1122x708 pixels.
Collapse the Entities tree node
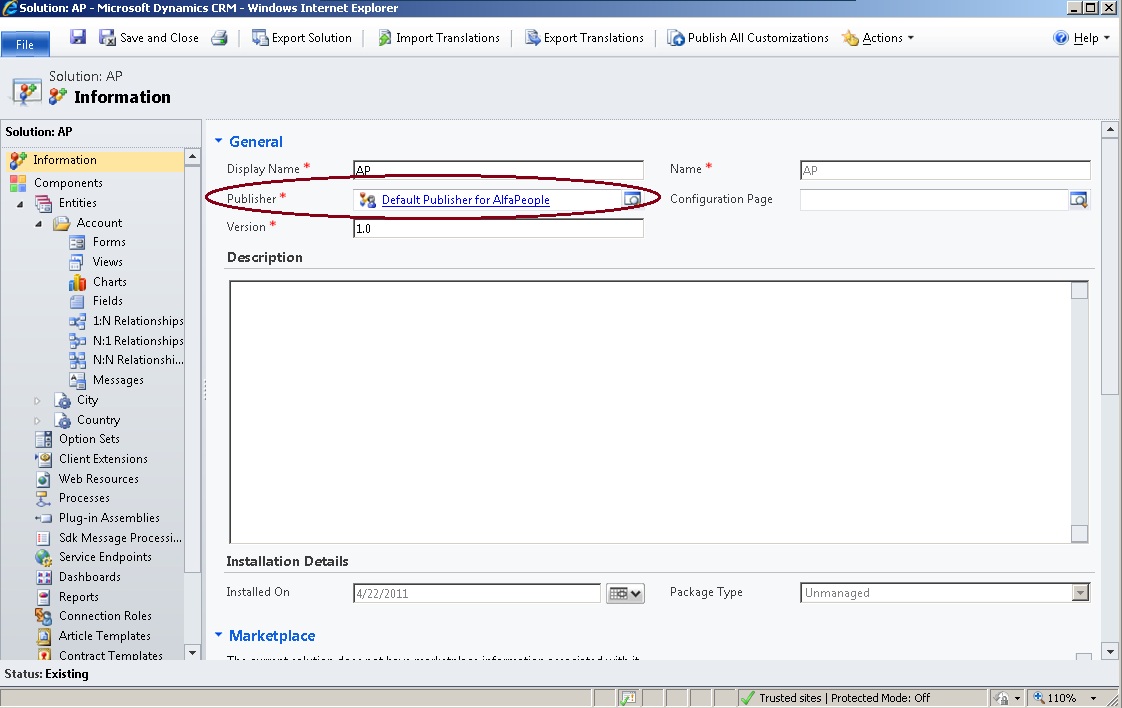coord(20,203)
